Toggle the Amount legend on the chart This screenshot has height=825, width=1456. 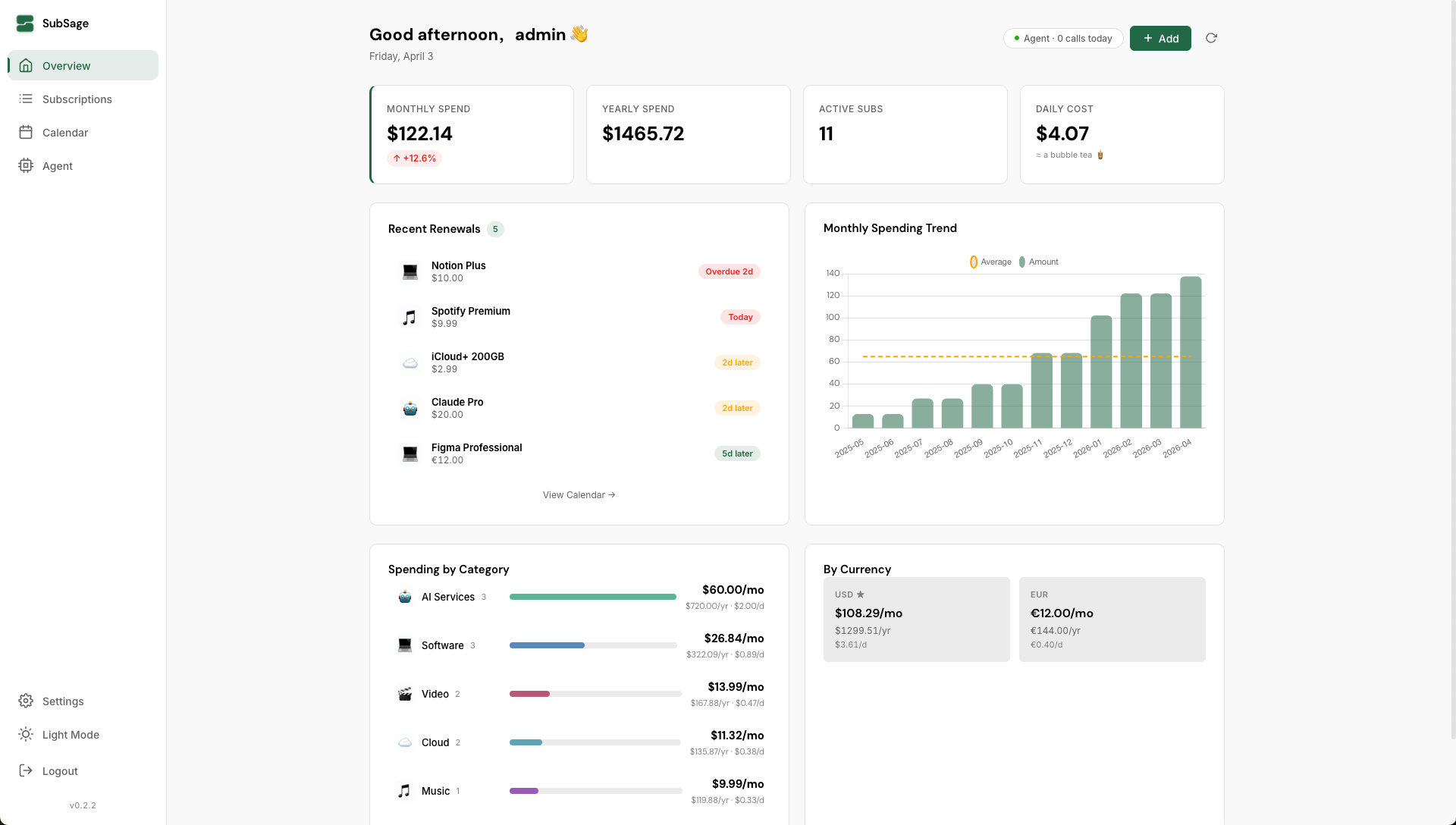click(1037, 262)
